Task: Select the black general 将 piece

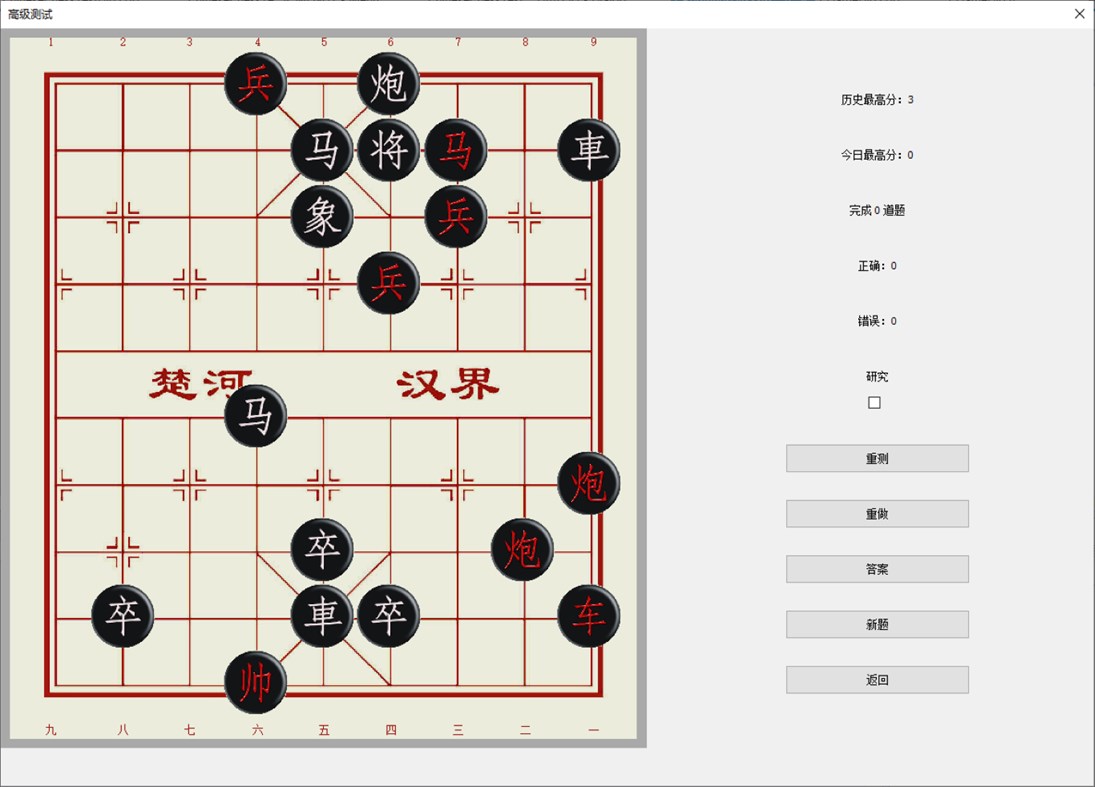Action: 389,150
